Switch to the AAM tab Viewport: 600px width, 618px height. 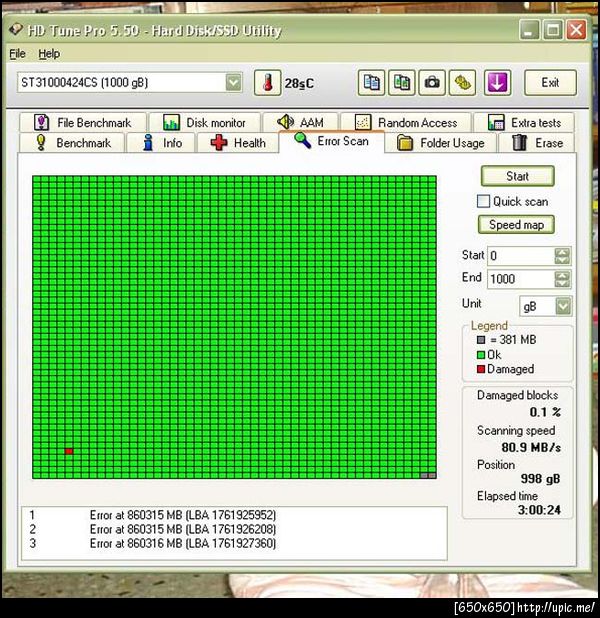(x=300, y=123)
